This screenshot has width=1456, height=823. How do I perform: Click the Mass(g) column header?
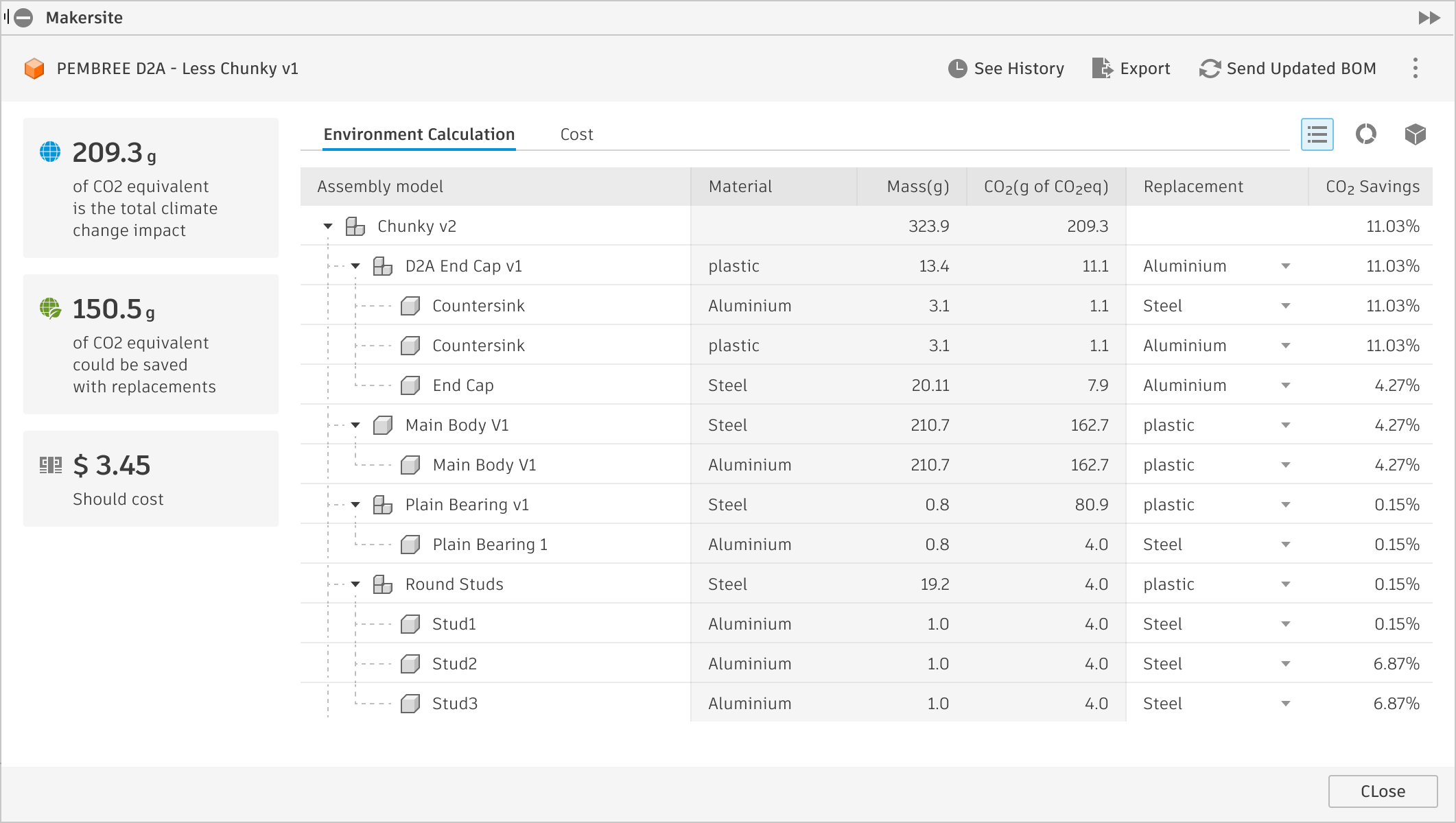coord(912,187)
